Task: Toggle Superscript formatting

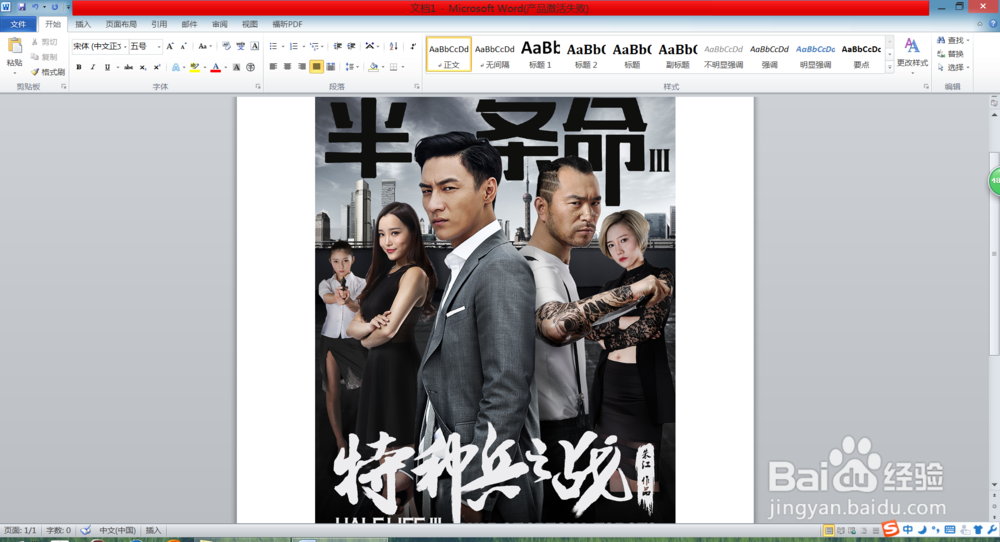Action: (x=157, y=67)
